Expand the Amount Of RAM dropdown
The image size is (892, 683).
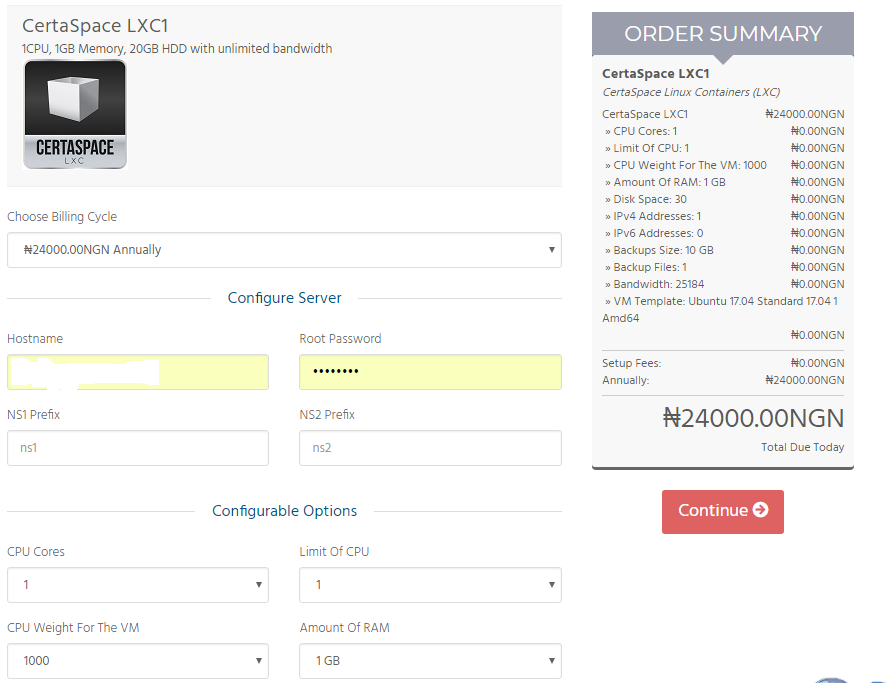pos(430,661)
